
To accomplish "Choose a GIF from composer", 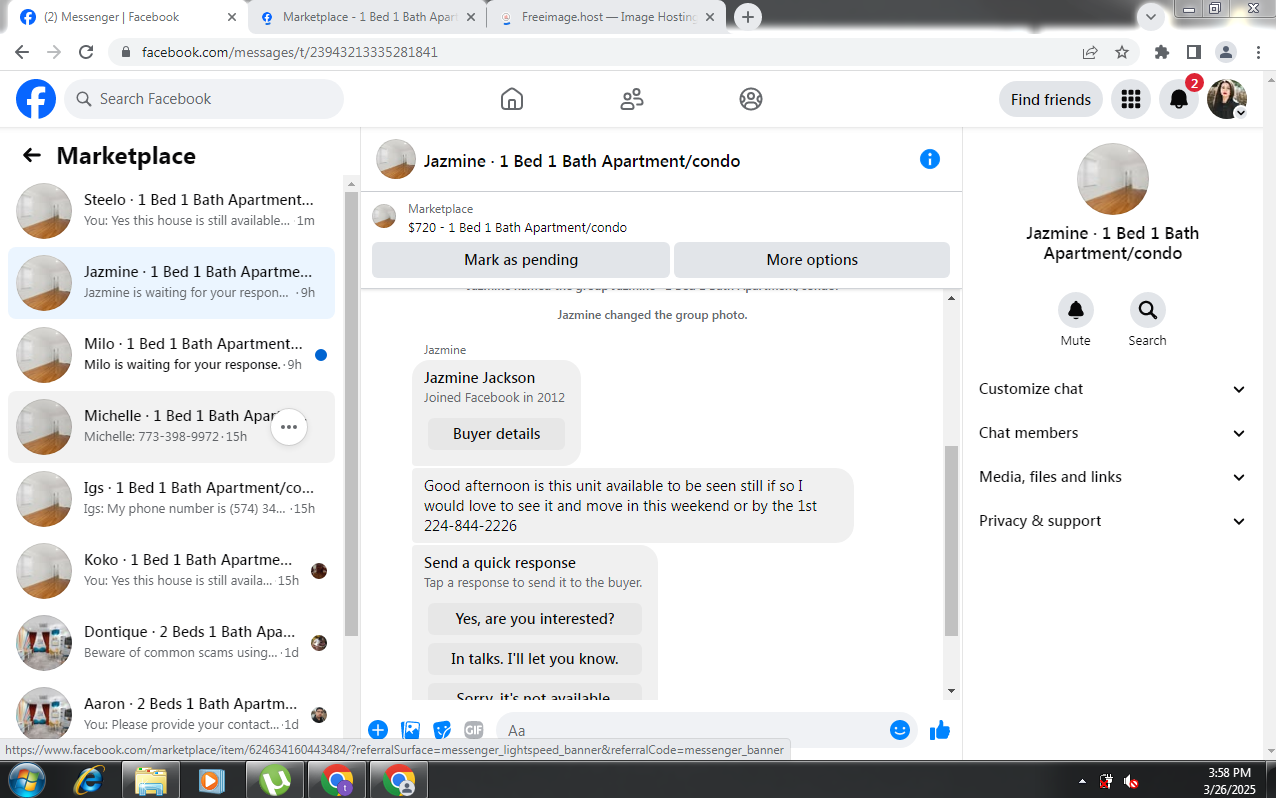I will (474, 730).
